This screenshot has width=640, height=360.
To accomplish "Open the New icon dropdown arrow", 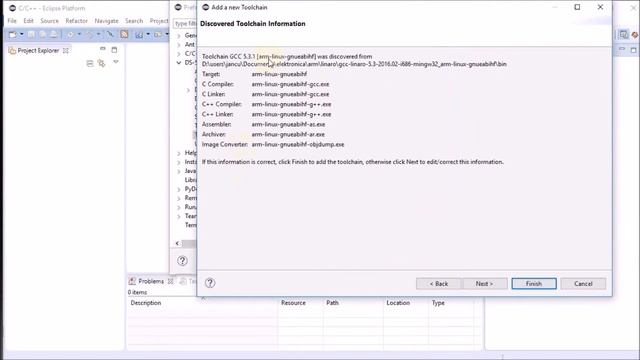I will (22, 35).
